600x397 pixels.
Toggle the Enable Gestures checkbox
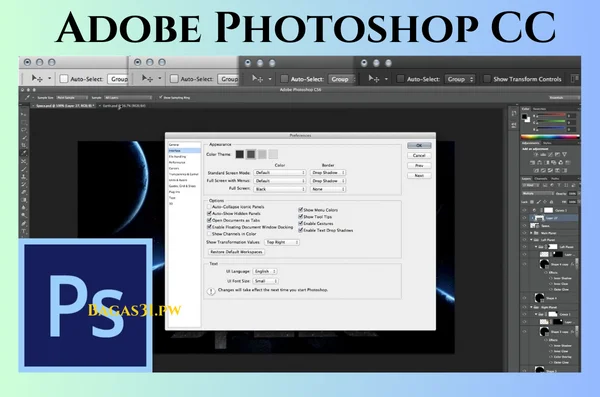coord(300,223)
